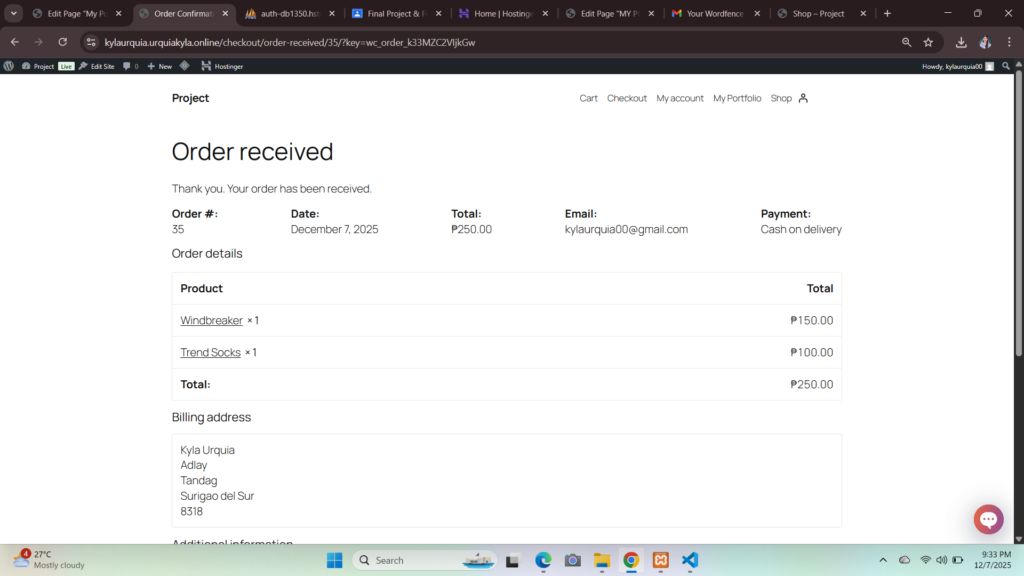The height and width of the screenshot is (576, 1024).
Task: Switch to the Shop – Project tab
Action: tap(817, 13)
